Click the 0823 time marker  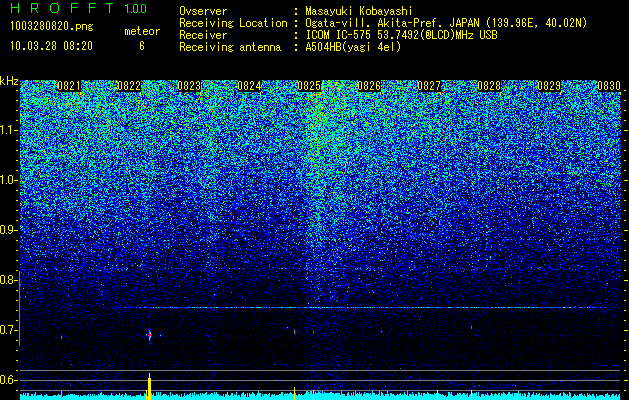pos(189,86)
